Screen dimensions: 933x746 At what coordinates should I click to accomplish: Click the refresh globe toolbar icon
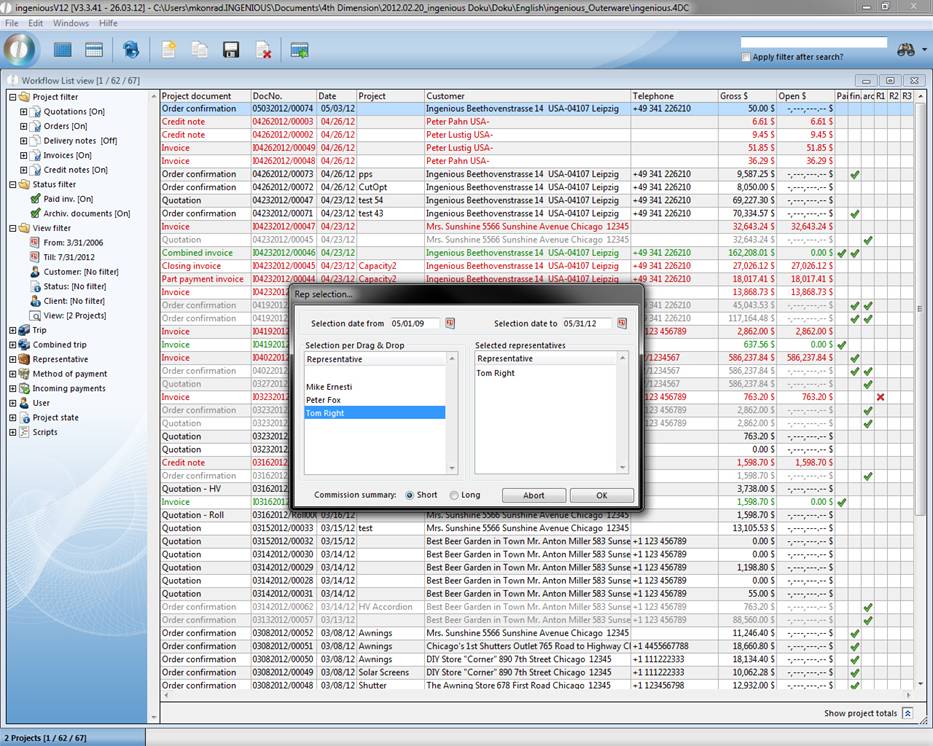pos(131,50)
